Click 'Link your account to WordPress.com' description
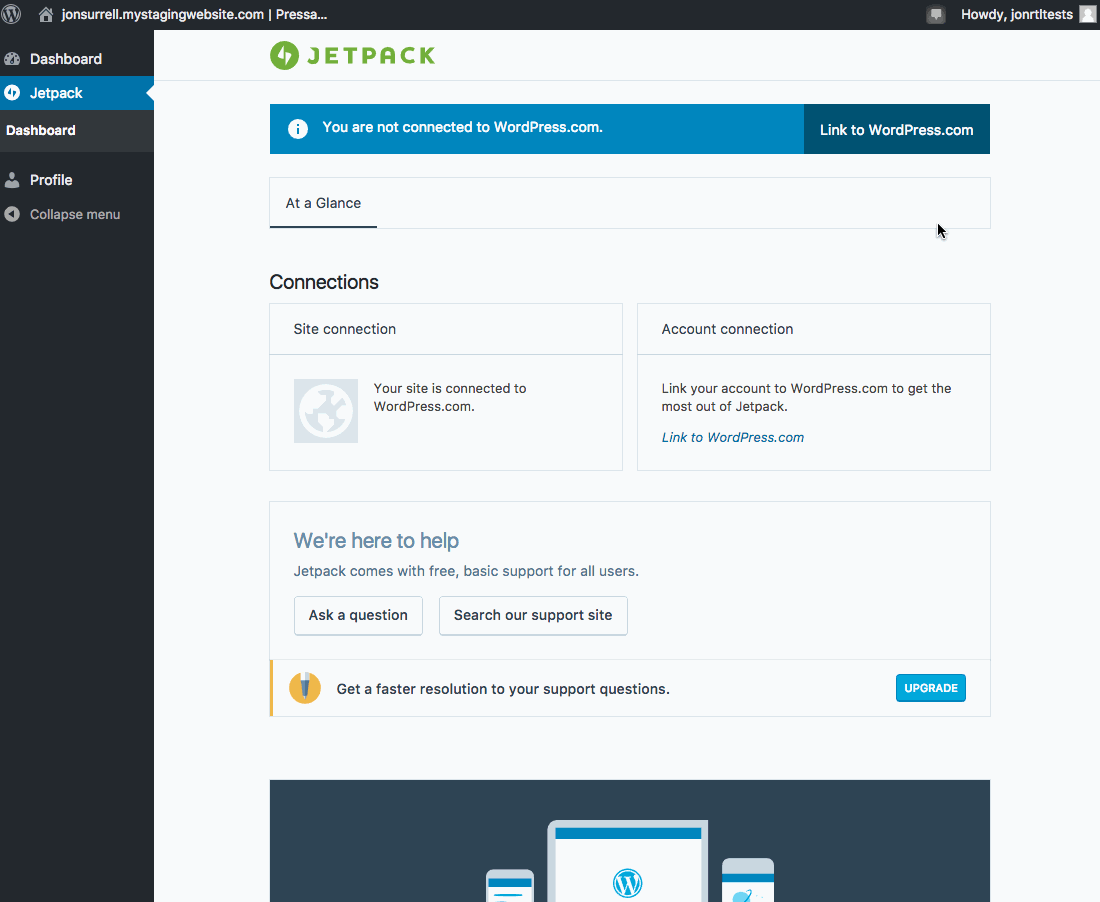 [x=806, y=397]
